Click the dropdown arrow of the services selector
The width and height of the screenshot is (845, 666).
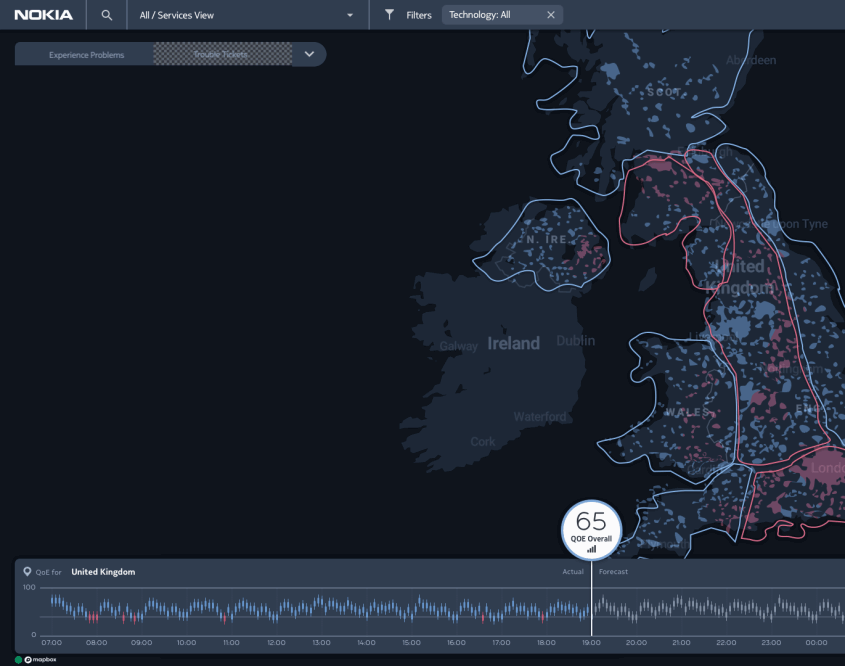click(350, 15)
